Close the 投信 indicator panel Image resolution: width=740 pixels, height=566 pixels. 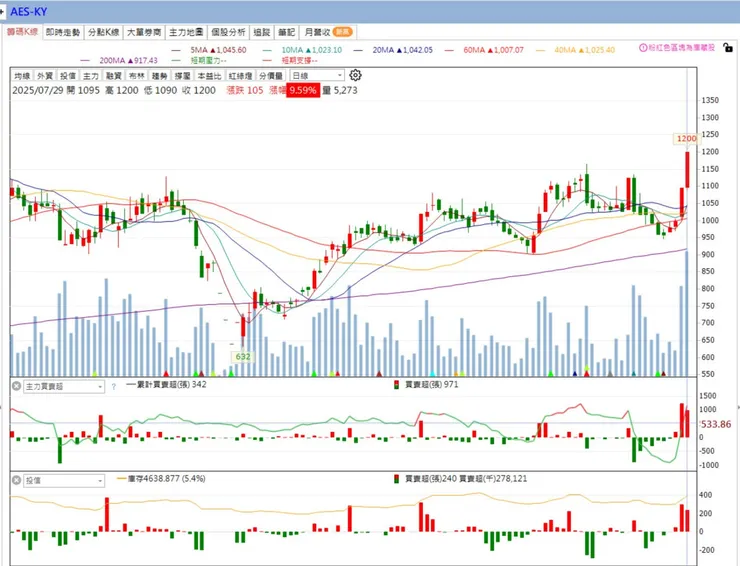[x=16, y=480]
